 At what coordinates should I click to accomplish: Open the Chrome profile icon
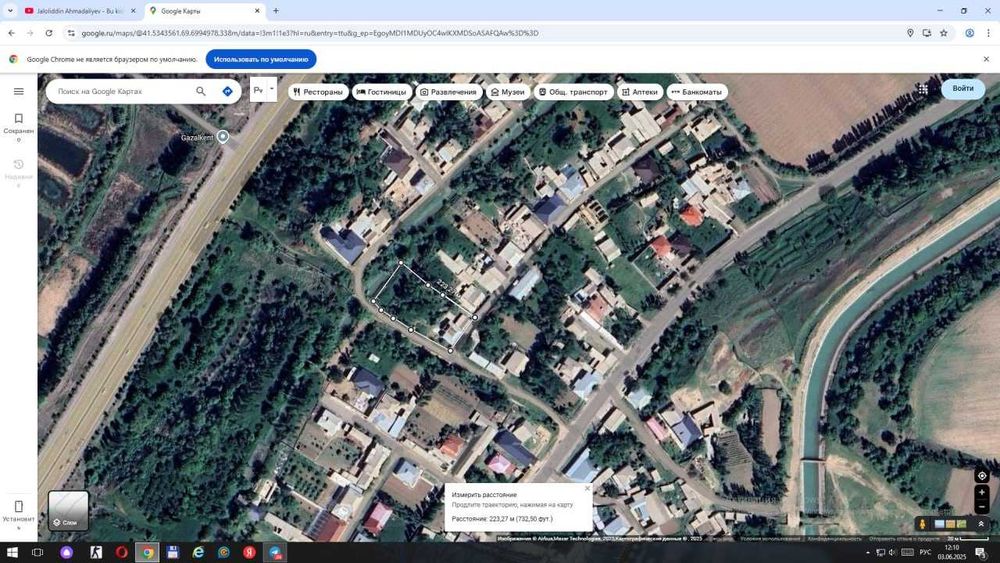point(969,33)
